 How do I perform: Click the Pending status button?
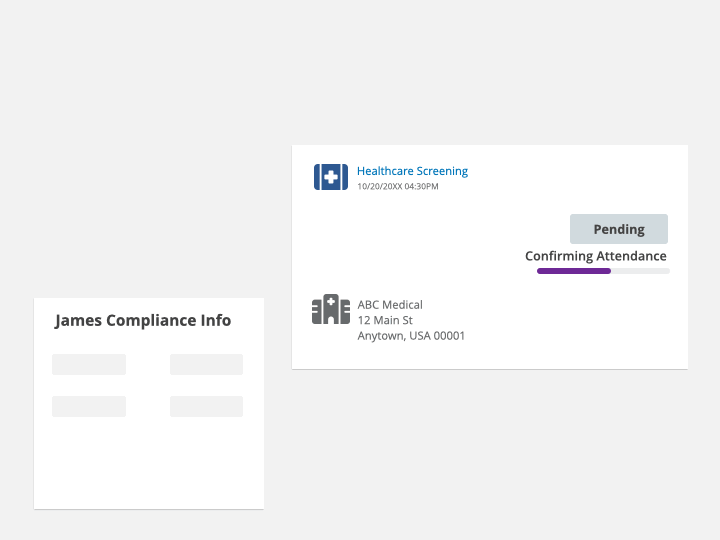619,229
